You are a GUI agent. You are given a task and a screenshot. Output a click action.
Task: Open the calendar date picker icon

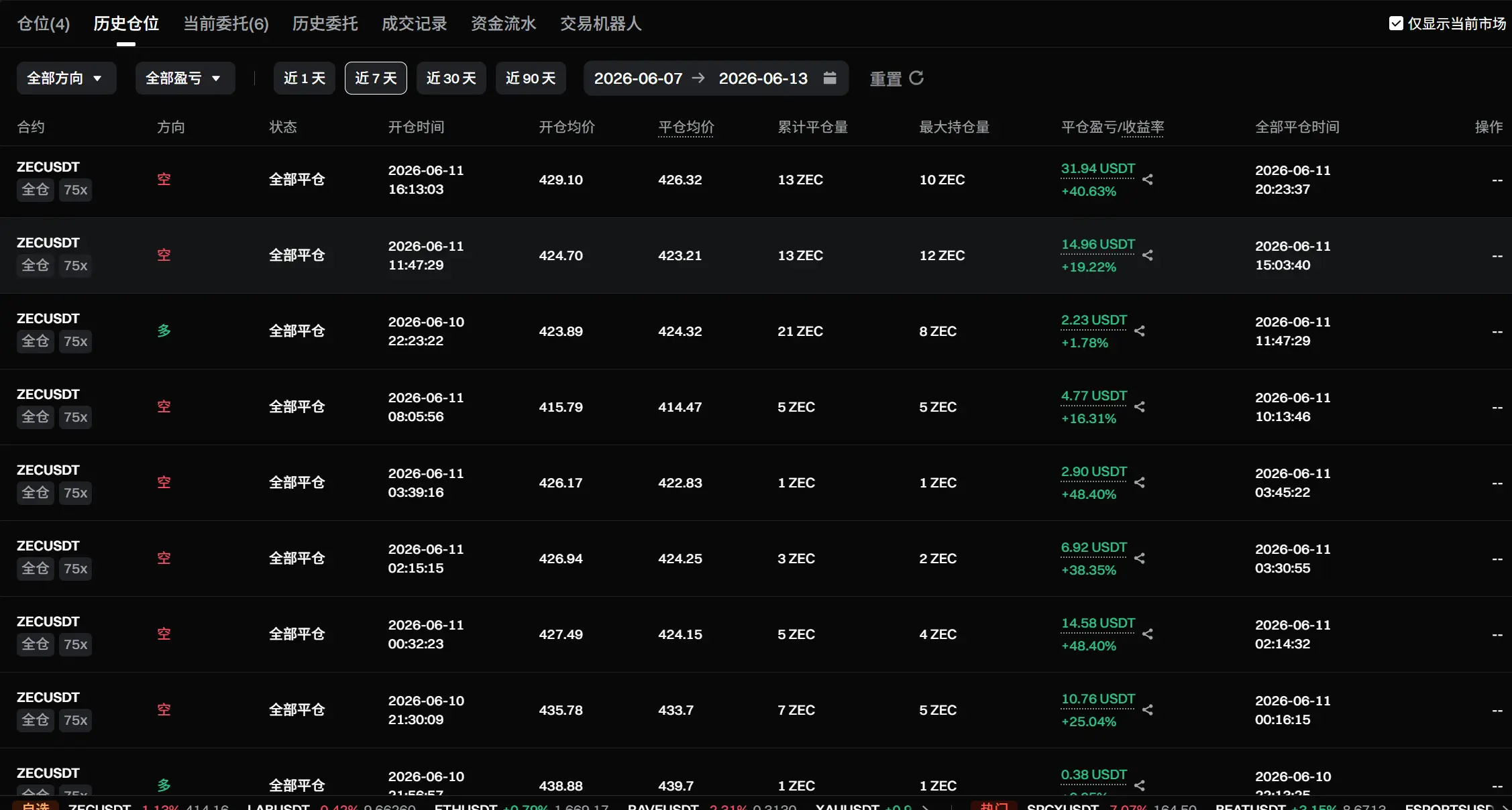(x=830, y=78)
